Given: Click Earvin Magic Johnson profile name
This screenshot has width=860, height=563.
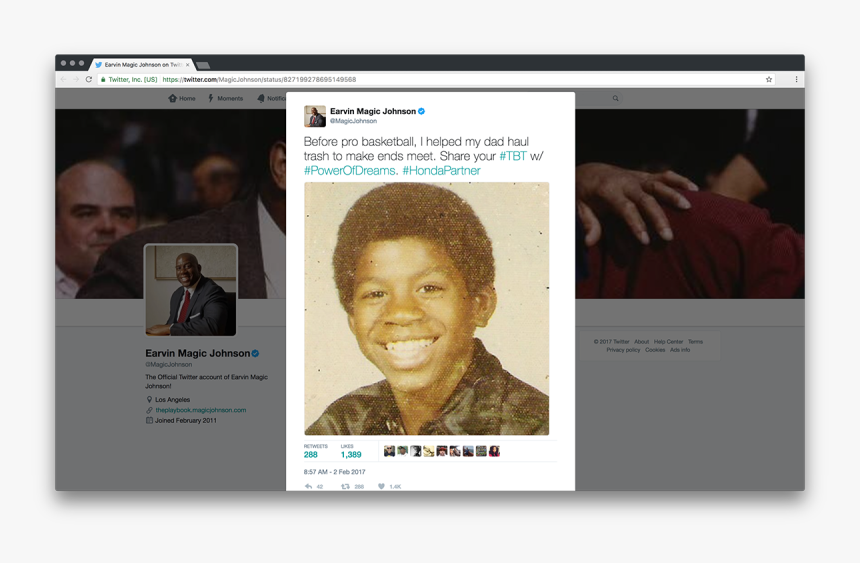Looking at the screenshot, I should (x=197, y=353).
